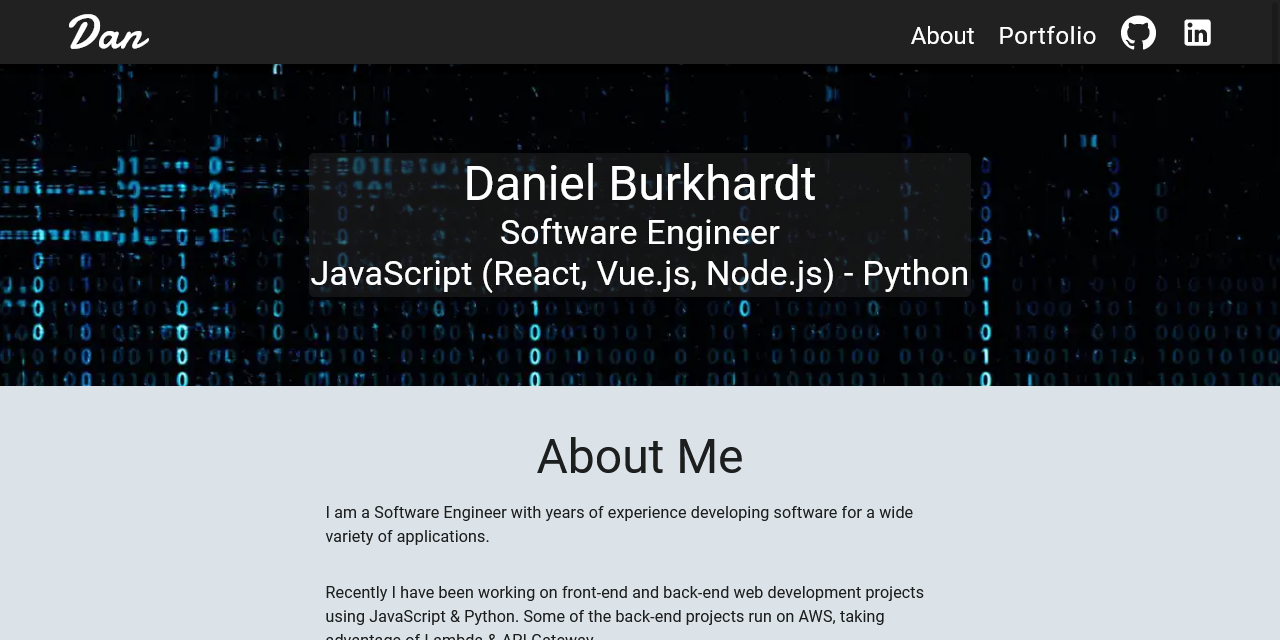Navigate to Portfolio from the top bar
This screenshot has height=640, width=1280.
(1047, 36)
